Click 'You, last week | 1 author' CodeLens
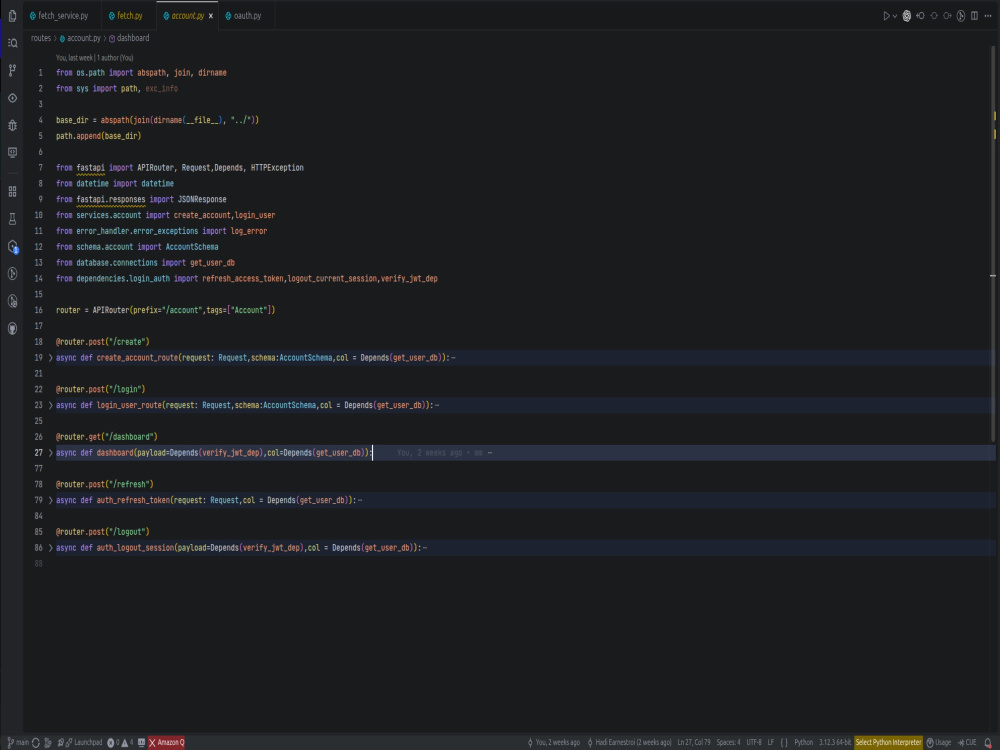 [x=94, y=58]
